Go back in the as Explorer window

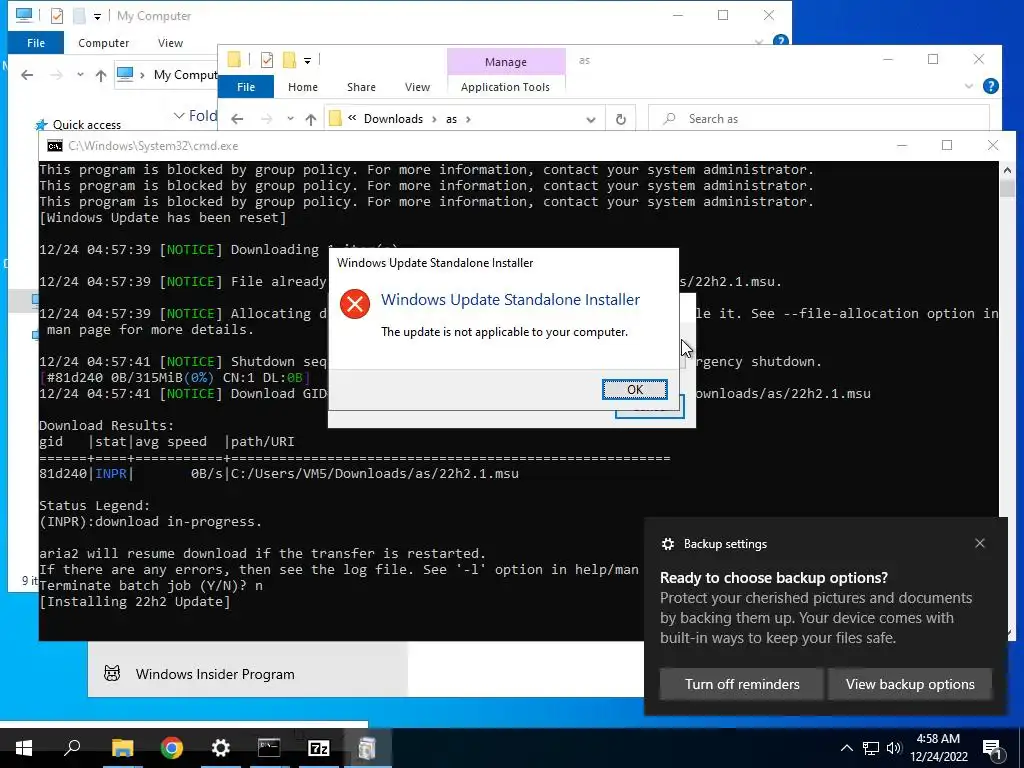pos(237,119)
